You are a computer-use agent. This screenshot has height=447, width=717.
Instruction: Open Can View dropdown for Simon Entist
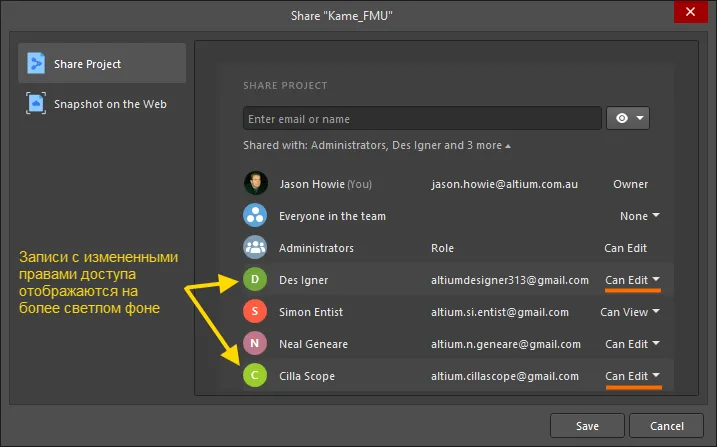point(630,312)
